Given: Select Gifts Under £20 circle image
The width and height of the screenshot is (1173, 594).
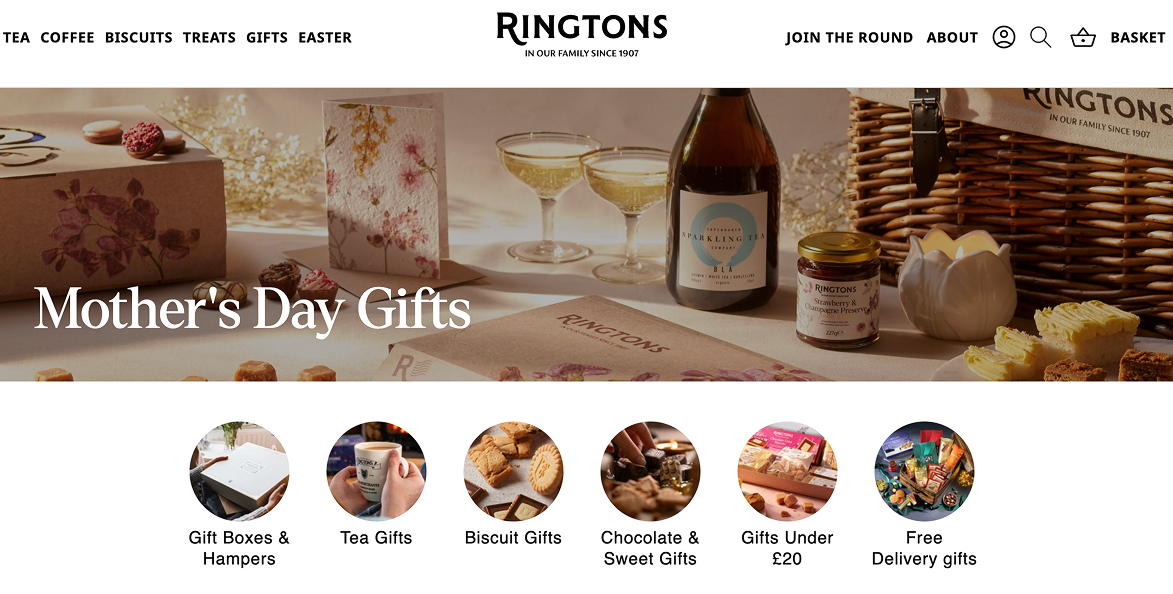Looking at the screenshot, I should pos(787,471).
